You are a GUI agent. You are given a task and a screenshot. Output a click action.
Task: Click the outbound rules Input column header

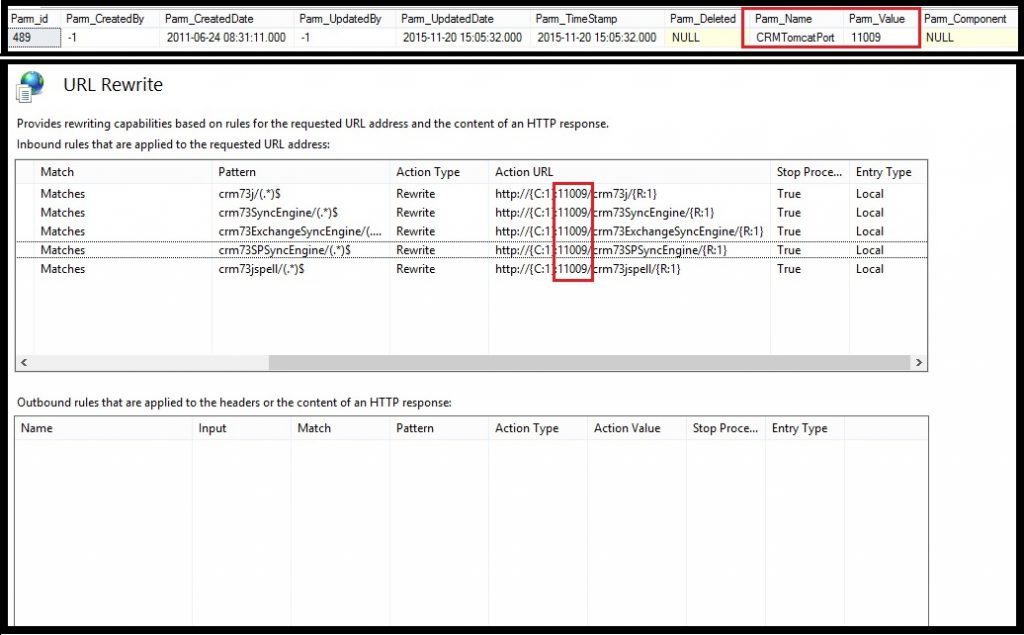coord(212,428)
